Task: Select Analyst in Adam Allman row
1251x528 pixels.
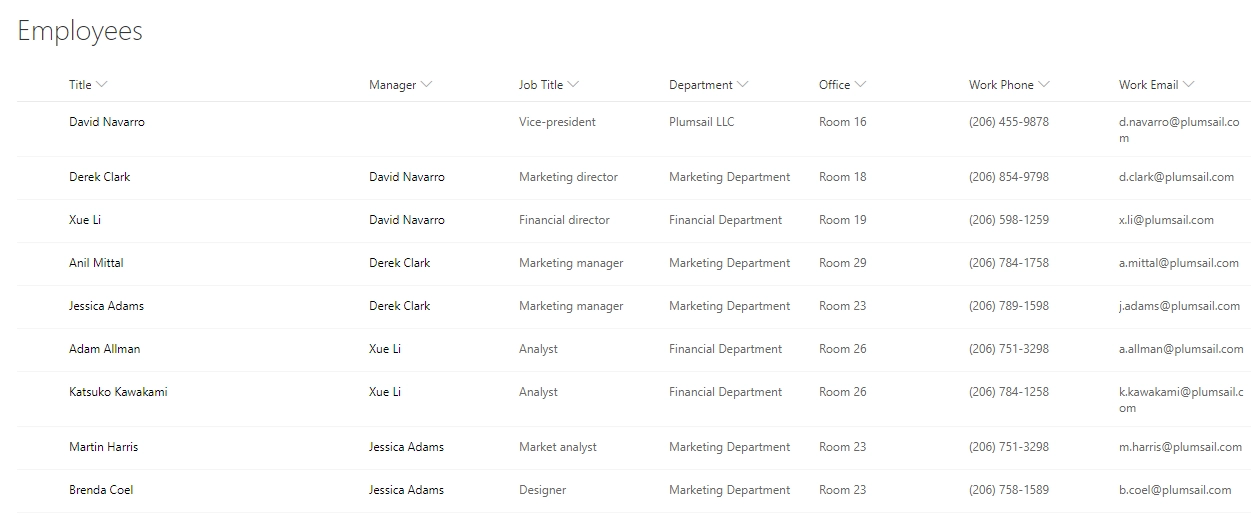Action: [x=538, y=349]
